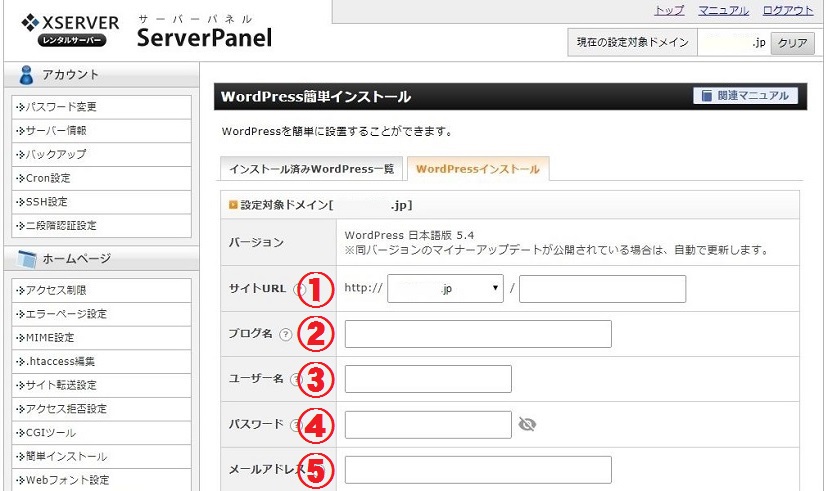Open サーバー情報 in the sidebar
Image resolution: width=827 pixels, height=491 pixels.
click(x=101, y=131)
